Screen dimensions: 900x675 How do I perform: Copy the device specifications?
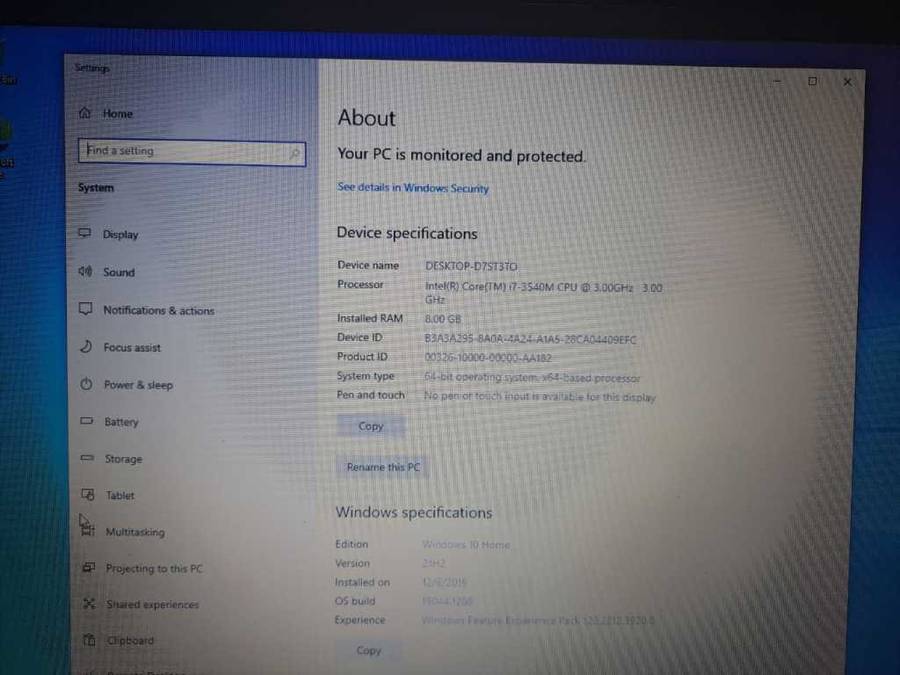coord(371,426)
